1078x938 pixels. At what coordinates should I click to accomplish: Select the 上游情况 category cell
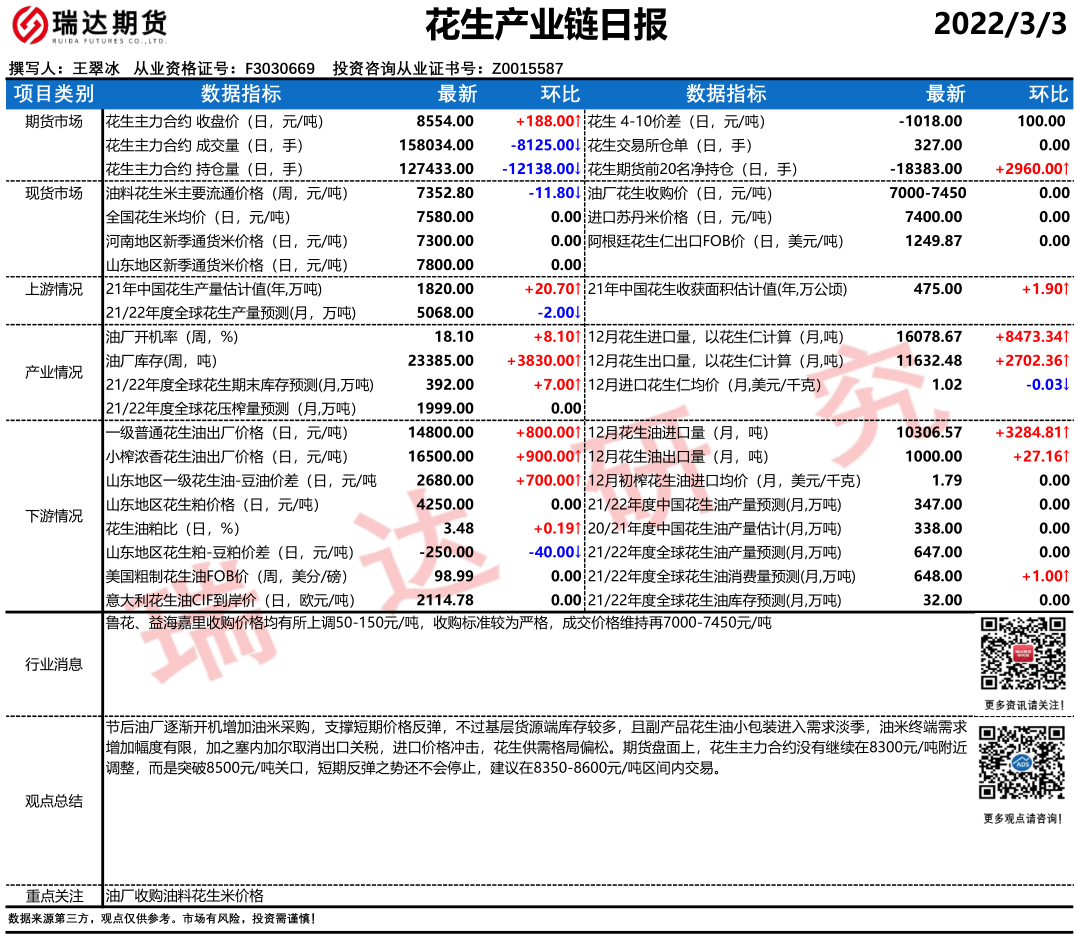tap(54, 289)
